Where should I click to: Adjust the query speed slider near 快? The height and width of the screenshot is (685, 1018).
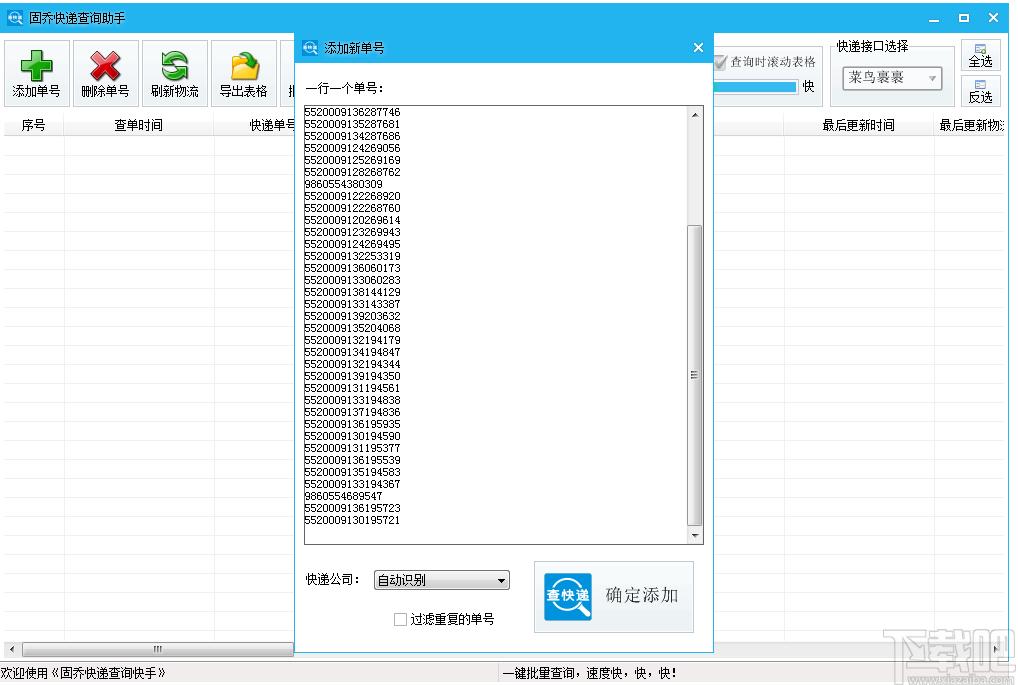(x=756, y=87)
